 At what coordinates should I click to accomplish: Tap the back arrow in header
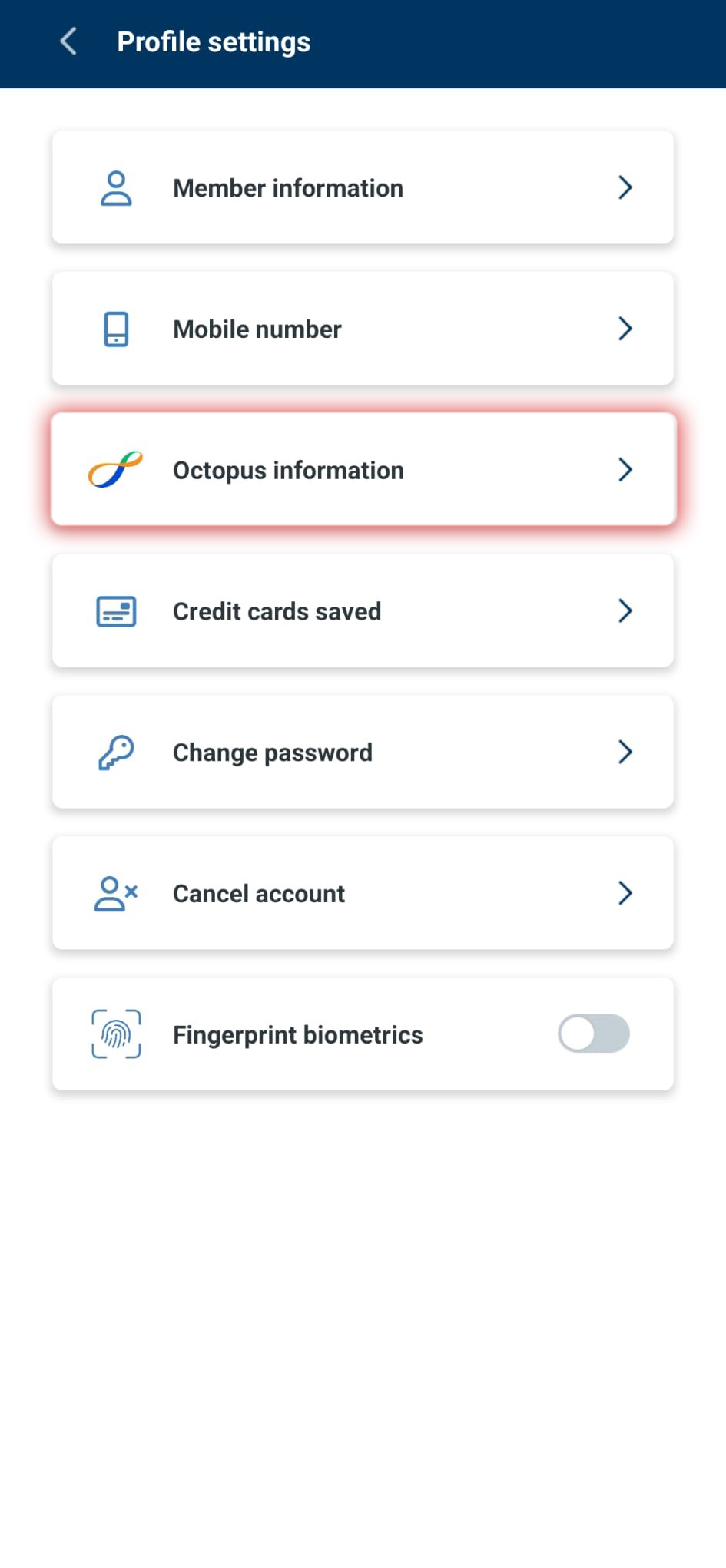coord(68,41)
